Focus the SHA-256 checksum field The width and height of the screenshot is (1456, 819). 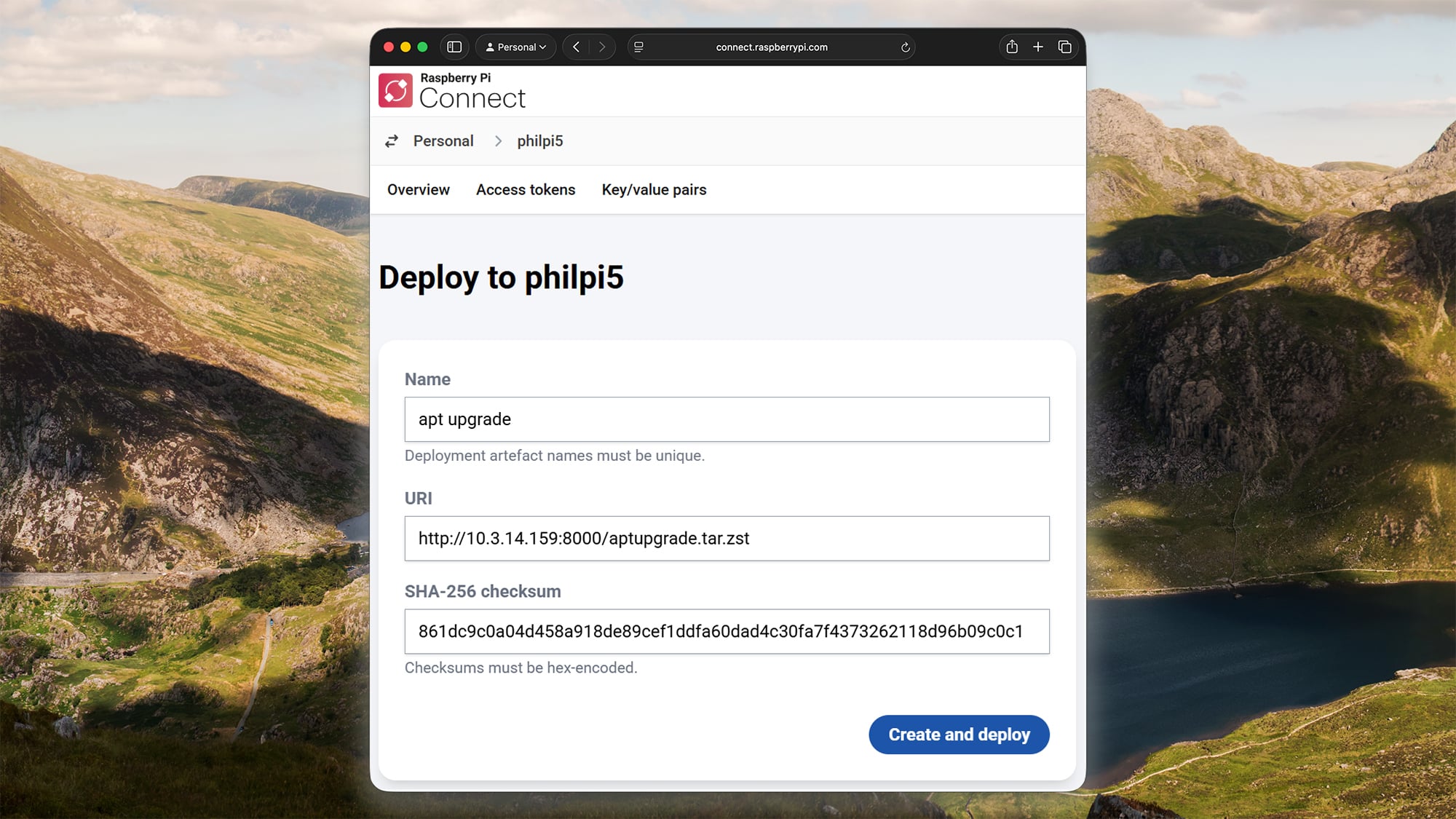point(727,631)
